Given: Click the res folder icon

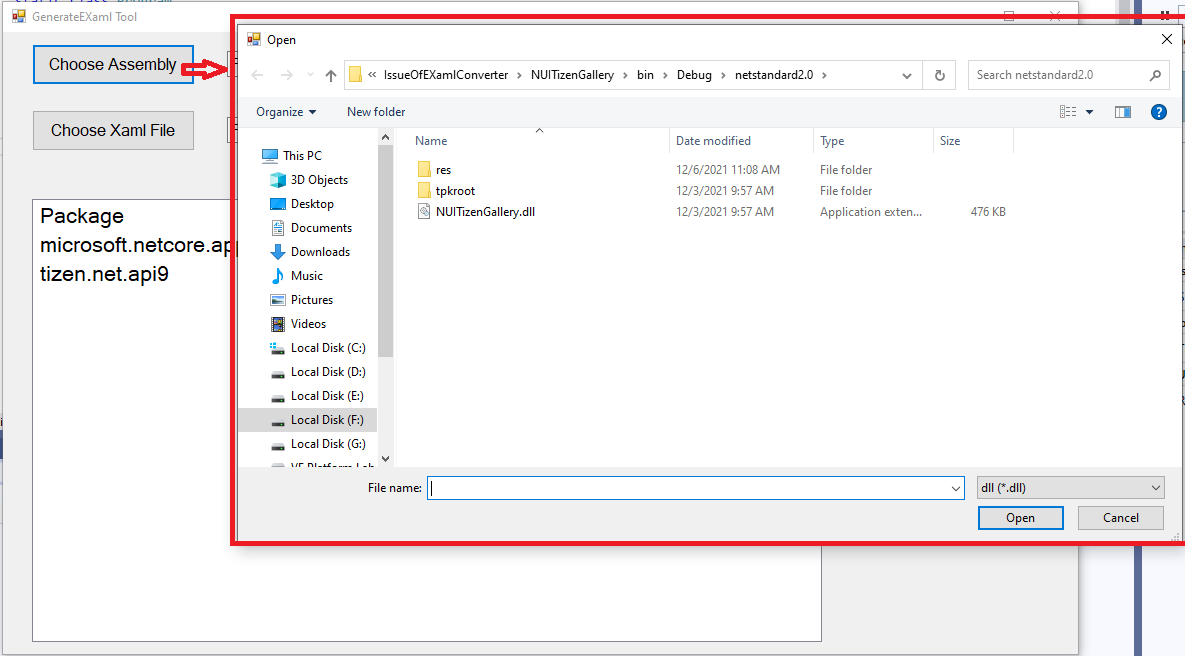Looking at the screenshot, I should pyautogui.click(x=424, y=169).
